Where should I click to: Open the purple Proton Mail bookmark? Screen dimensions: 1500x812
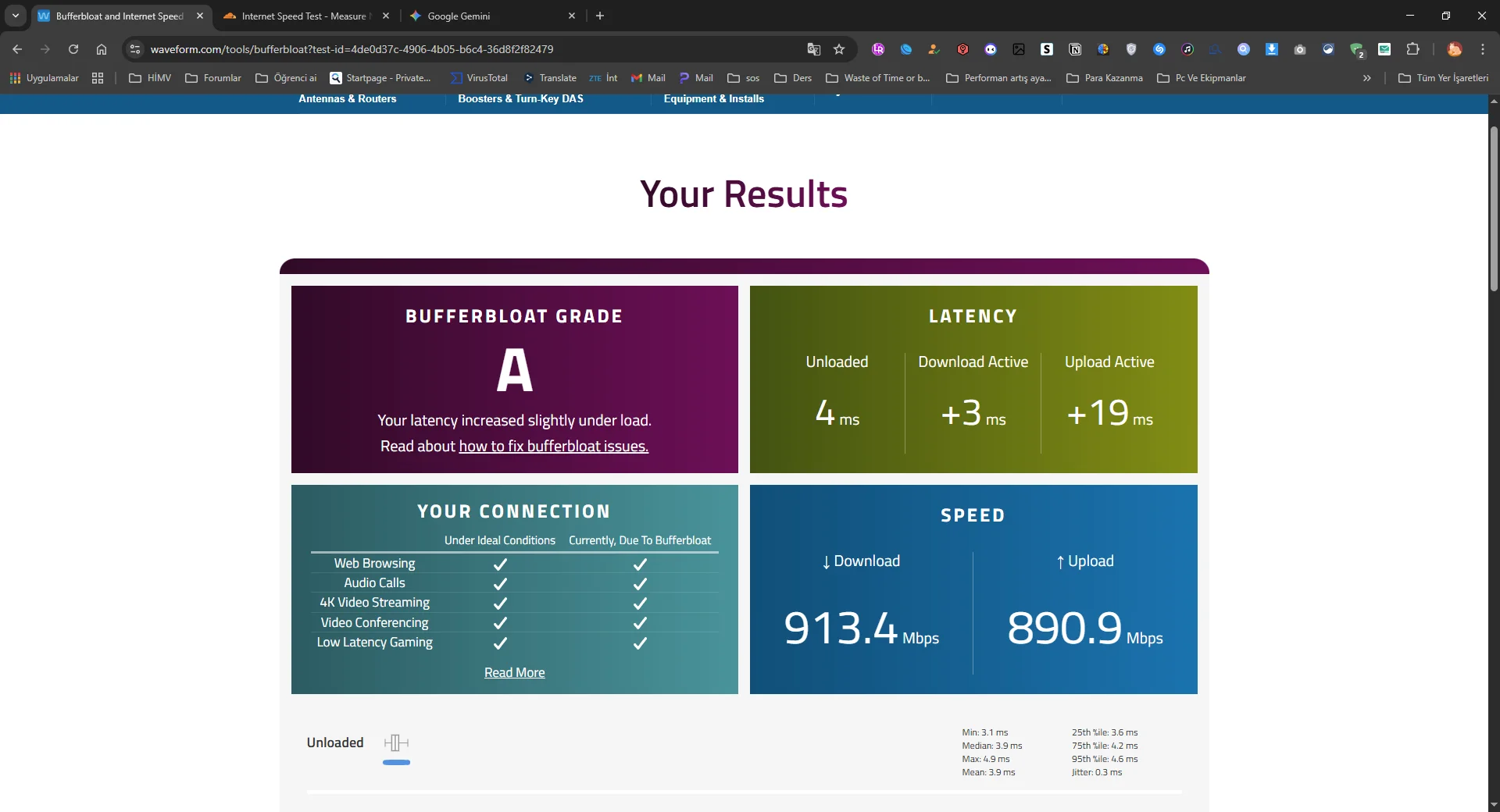tap(696, 78)
